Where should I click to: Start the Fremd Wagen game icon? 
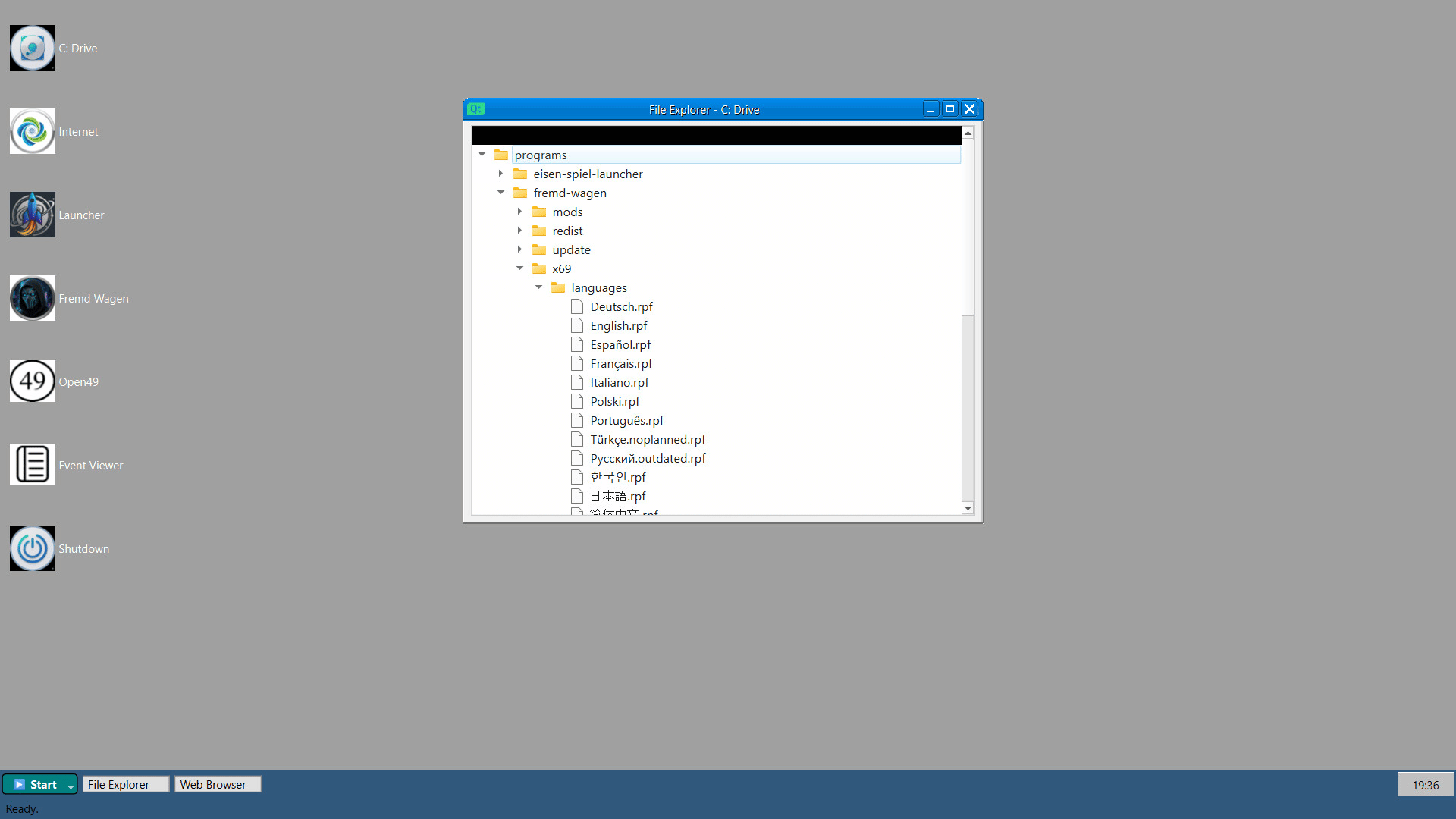tap(32, 298)
